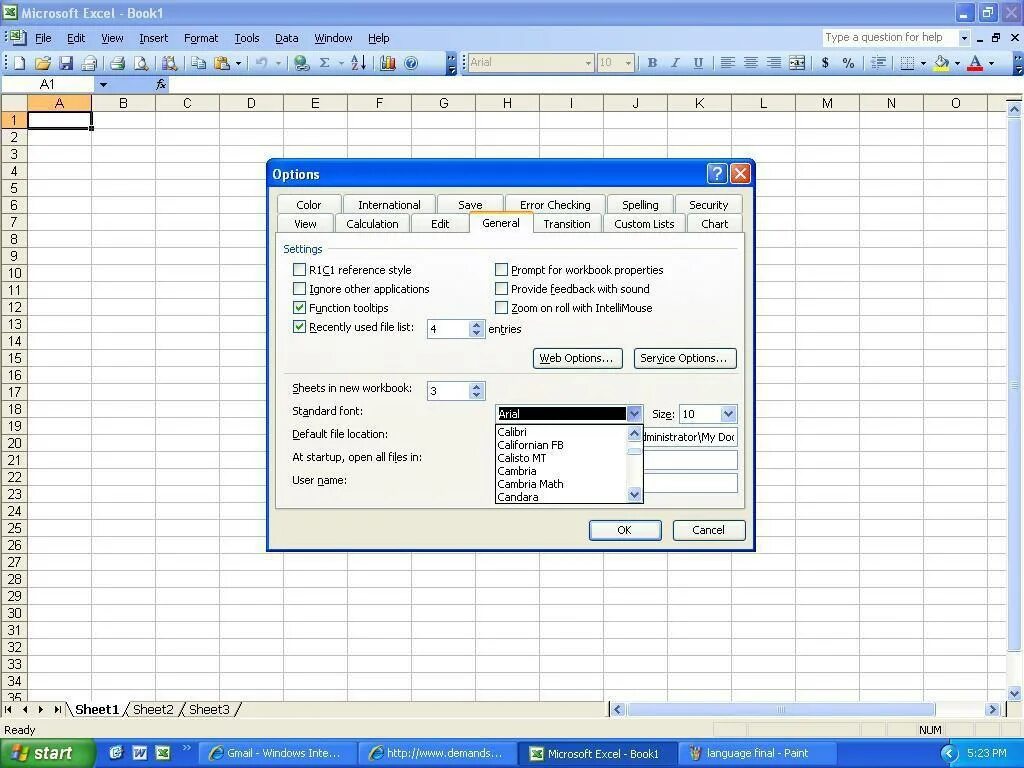Click the Print Preview icon
This screenshot has width=1024, height=768.
[x=140, y=63]
